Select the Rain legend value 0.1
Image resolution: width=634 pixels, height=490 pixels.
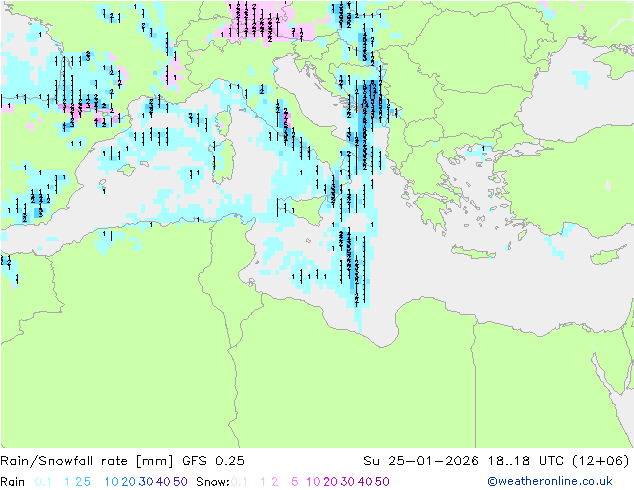tap(43, 482)
